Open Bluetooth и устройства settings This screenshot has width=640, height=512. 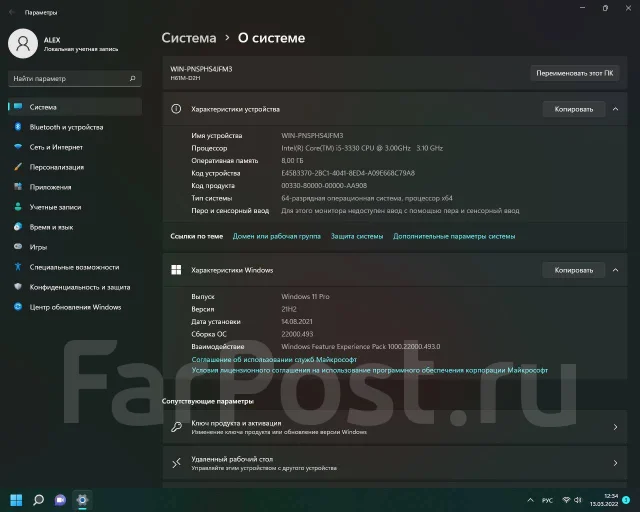coord(75,127)
